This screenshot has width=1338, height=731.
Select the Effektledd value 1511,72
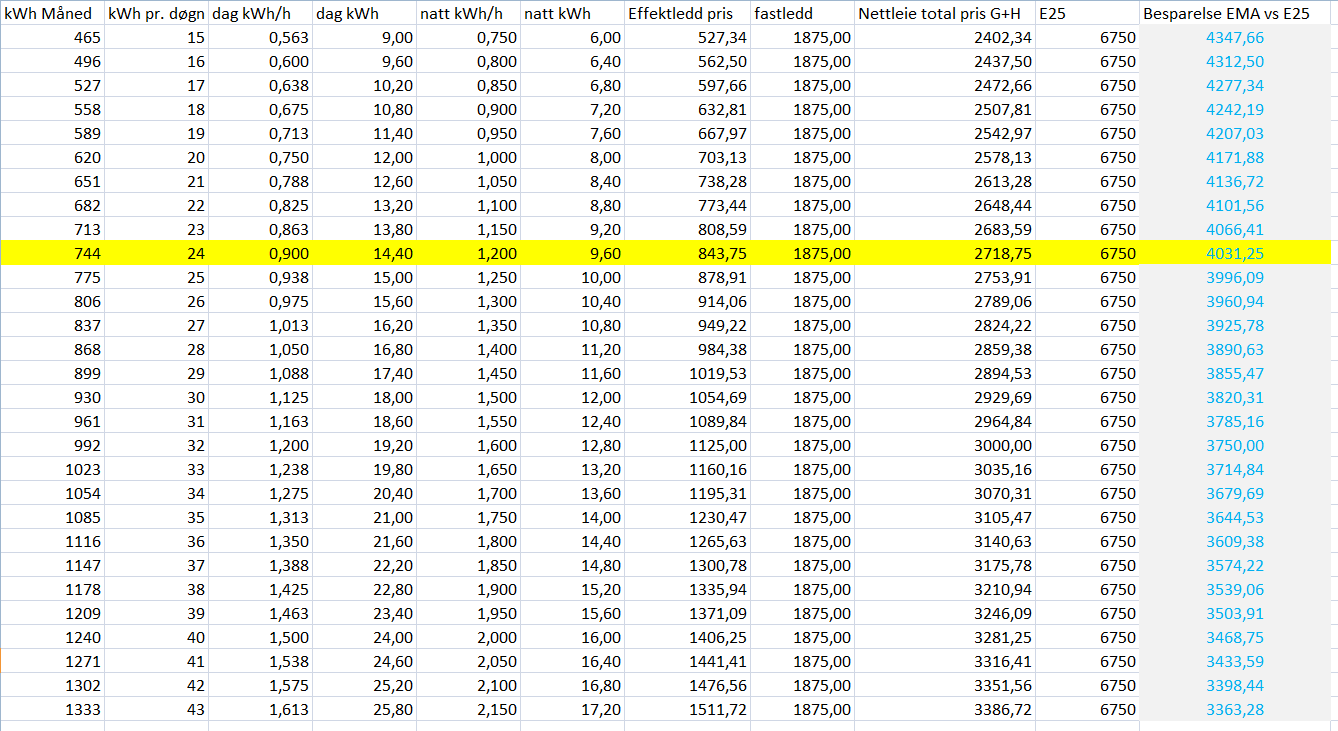(687, 710)
